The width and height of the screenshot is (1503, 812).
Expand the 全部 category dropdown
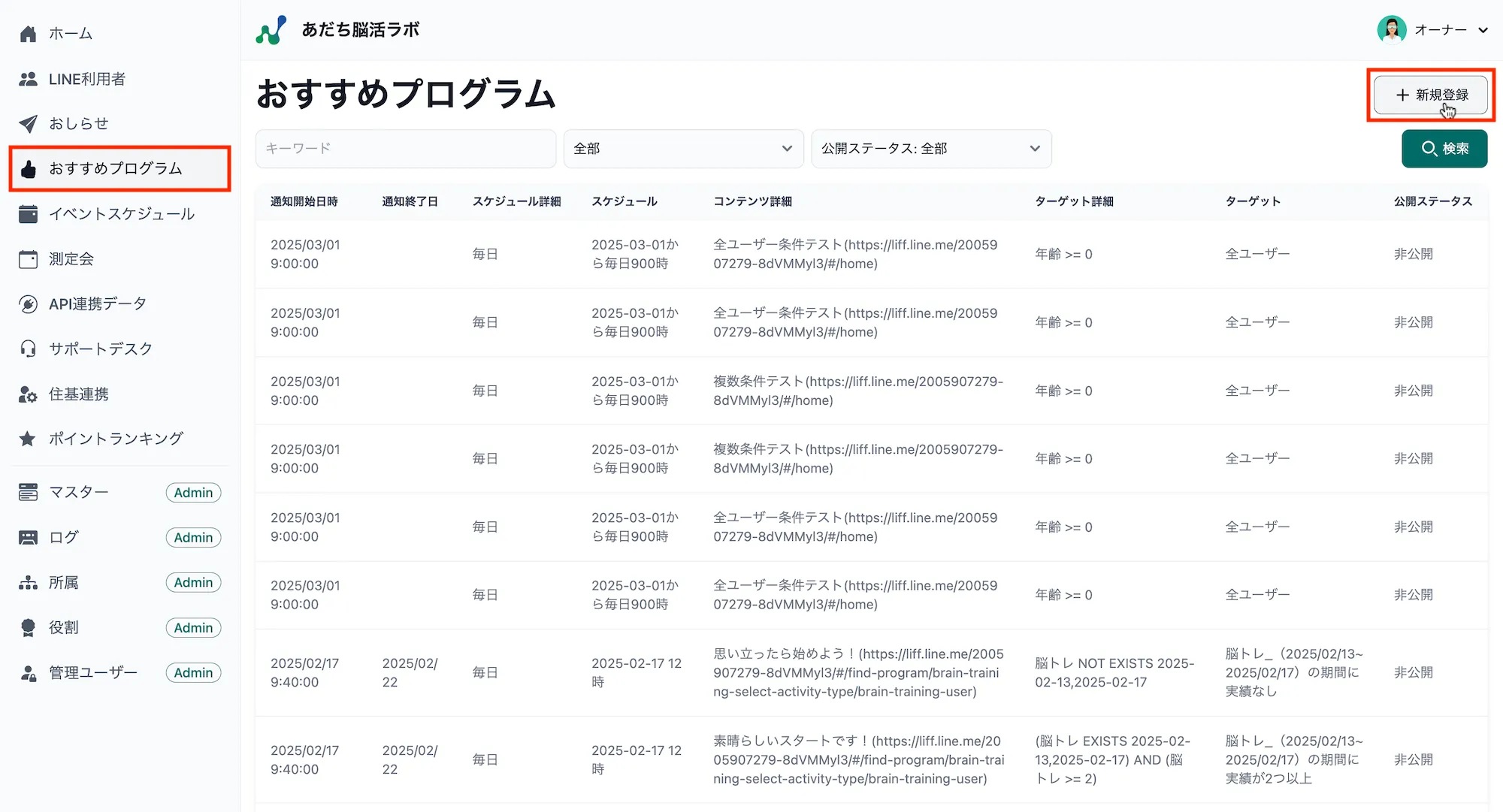click(682, 148)
